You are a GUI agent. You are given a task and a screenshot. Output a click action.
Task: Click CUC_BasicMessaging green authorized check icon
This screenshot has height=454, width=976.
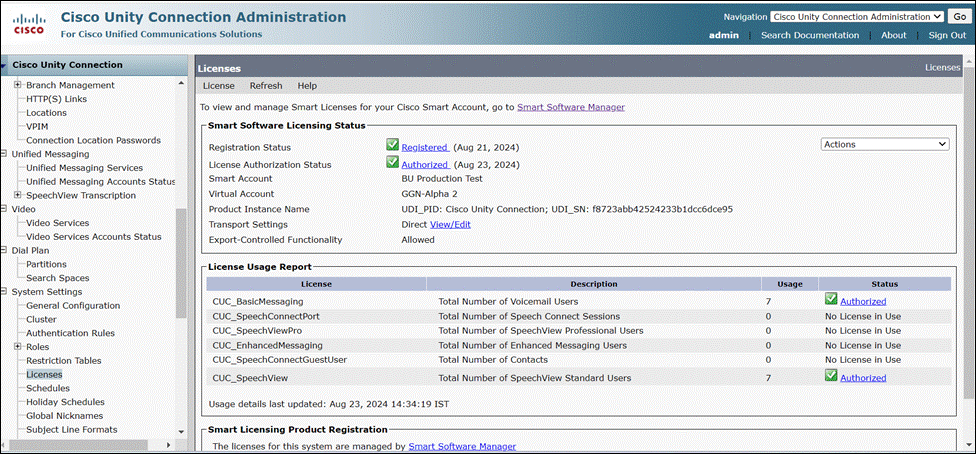(831, 299)
